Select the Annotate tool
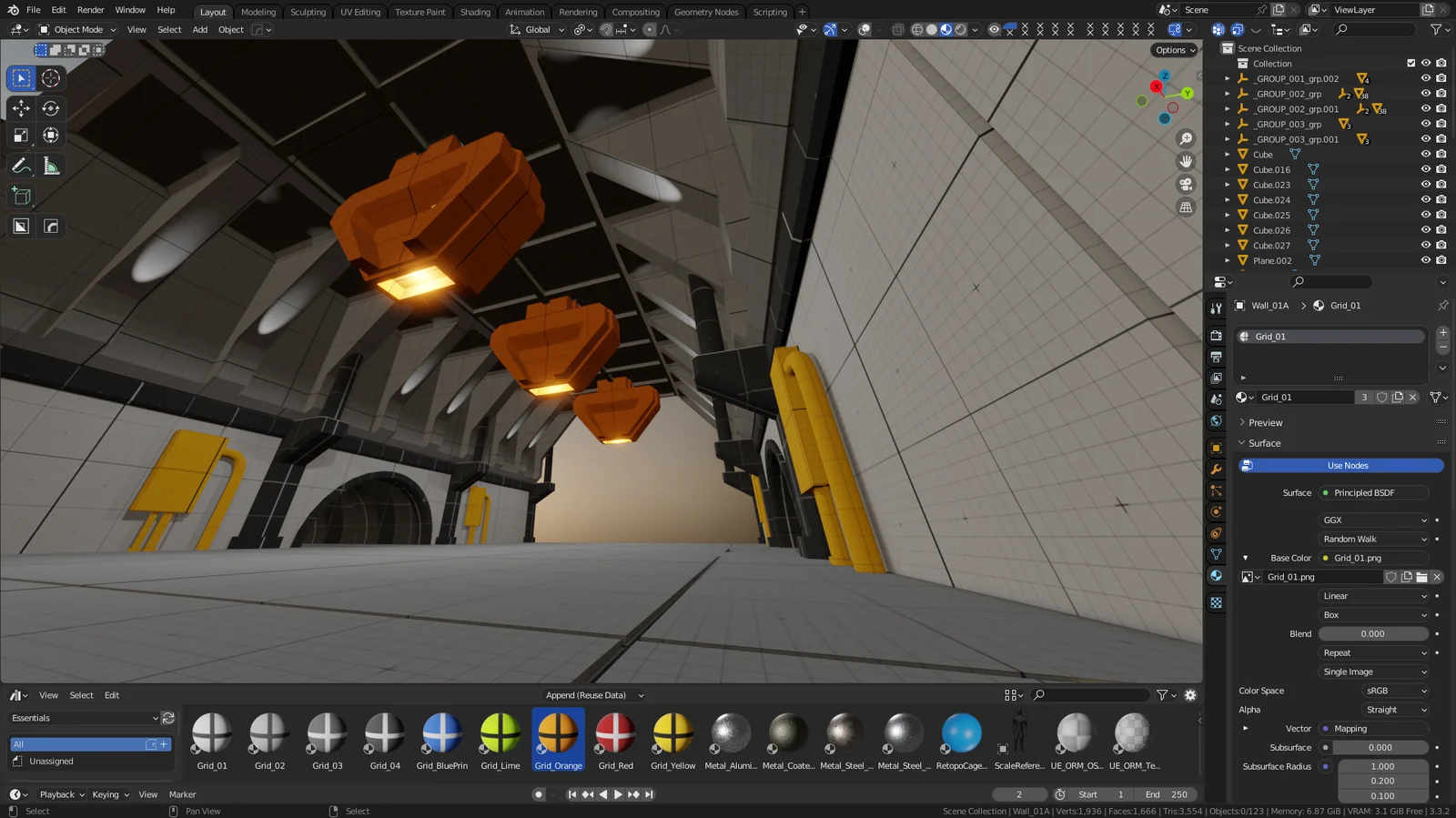Viewport: 1456px width, 818px height. coord(21,167)
